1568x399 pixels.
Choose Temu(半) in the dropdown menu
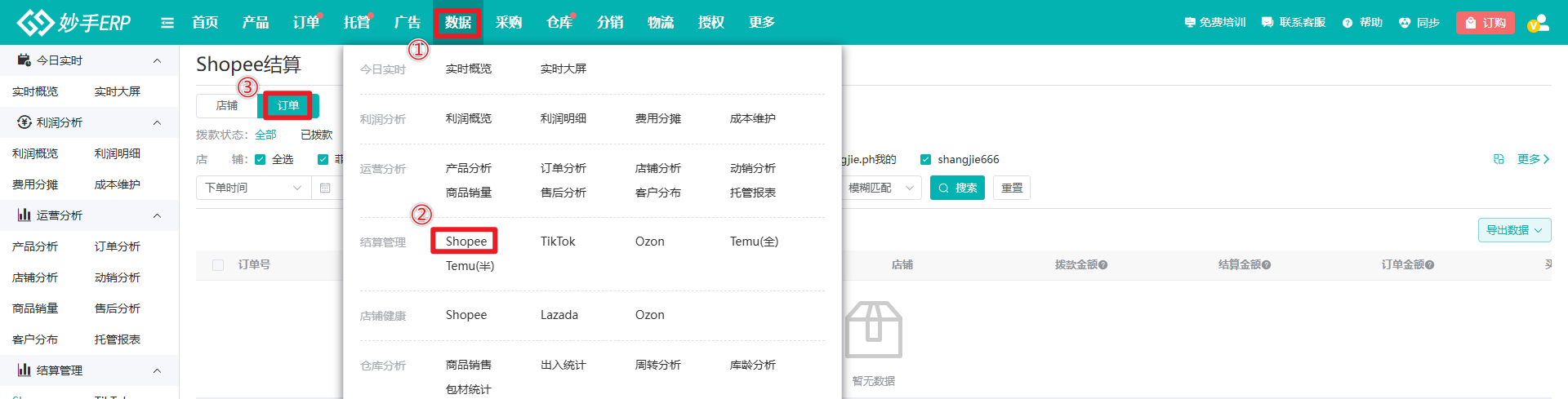tap(470, 266)
